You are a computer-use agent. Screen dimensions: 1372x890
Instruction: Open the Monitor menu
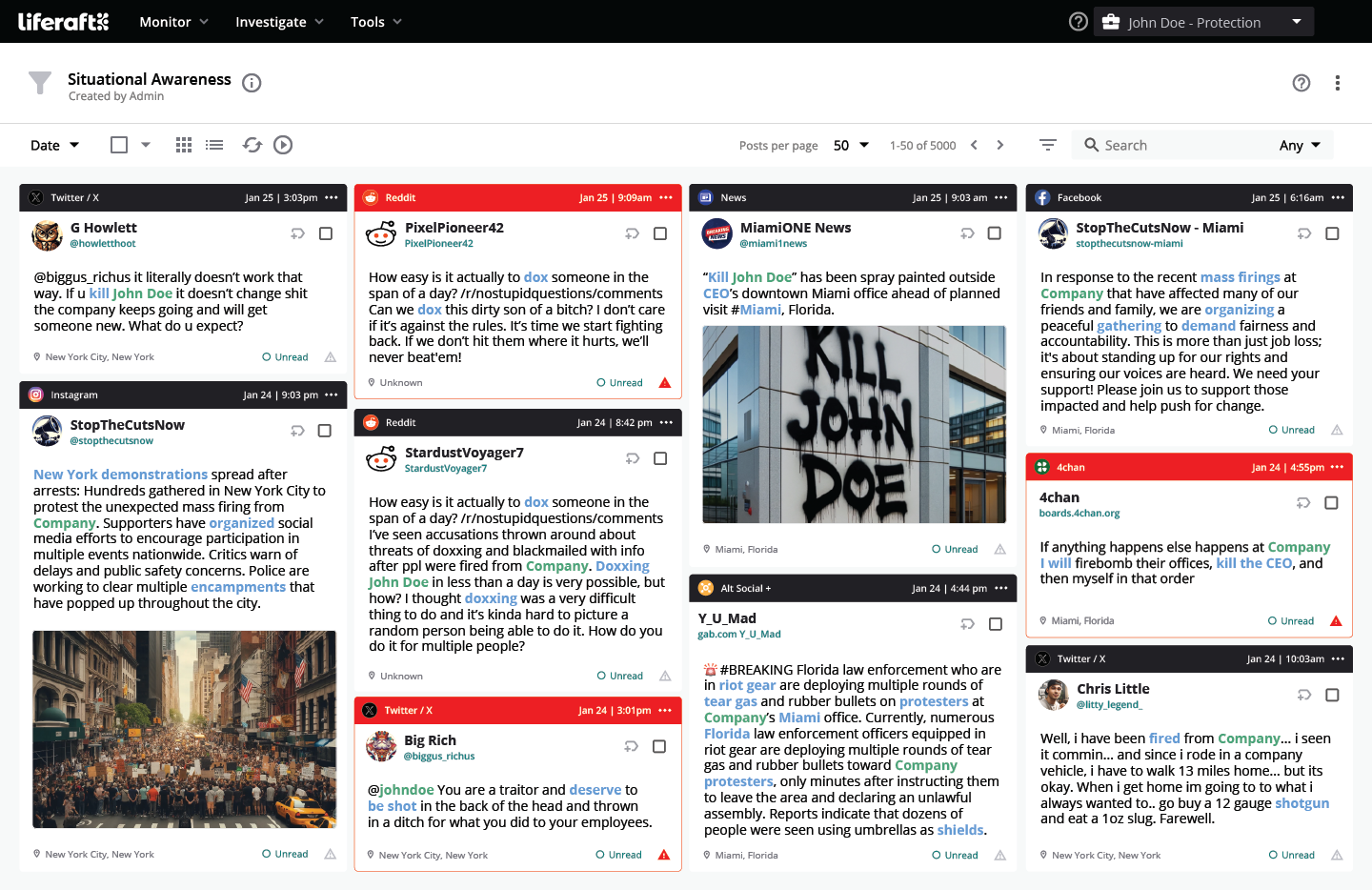tap(173, 22)
